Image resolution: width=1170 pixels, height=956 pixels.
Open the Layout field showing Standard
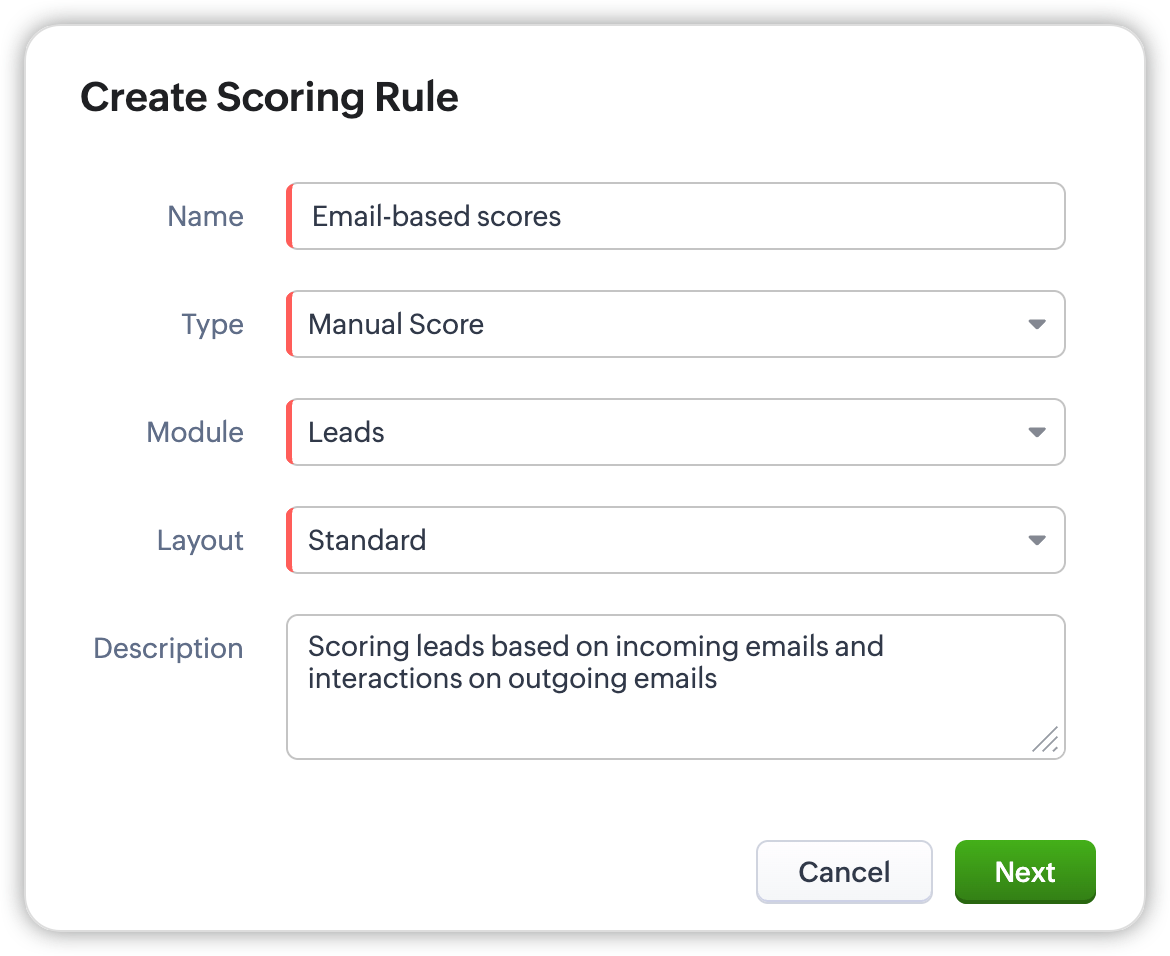[660, 540]
